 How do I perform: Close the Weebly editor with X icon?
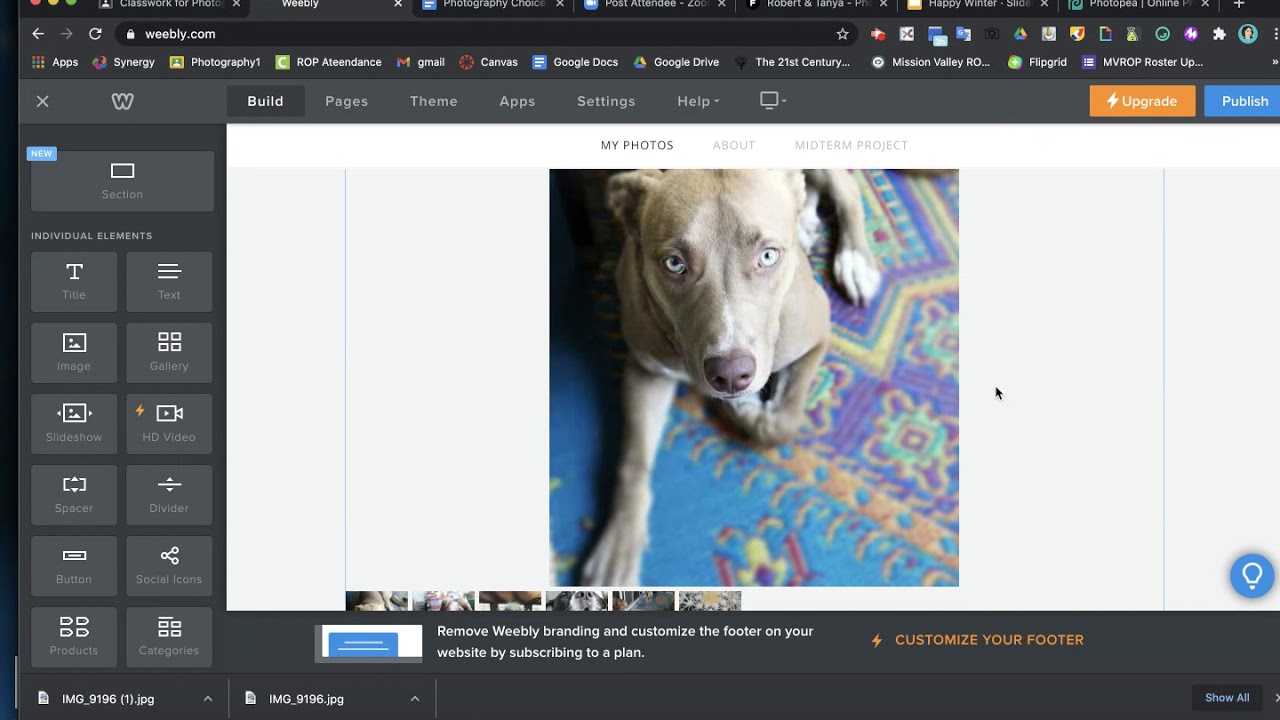[x=42, y=101]
